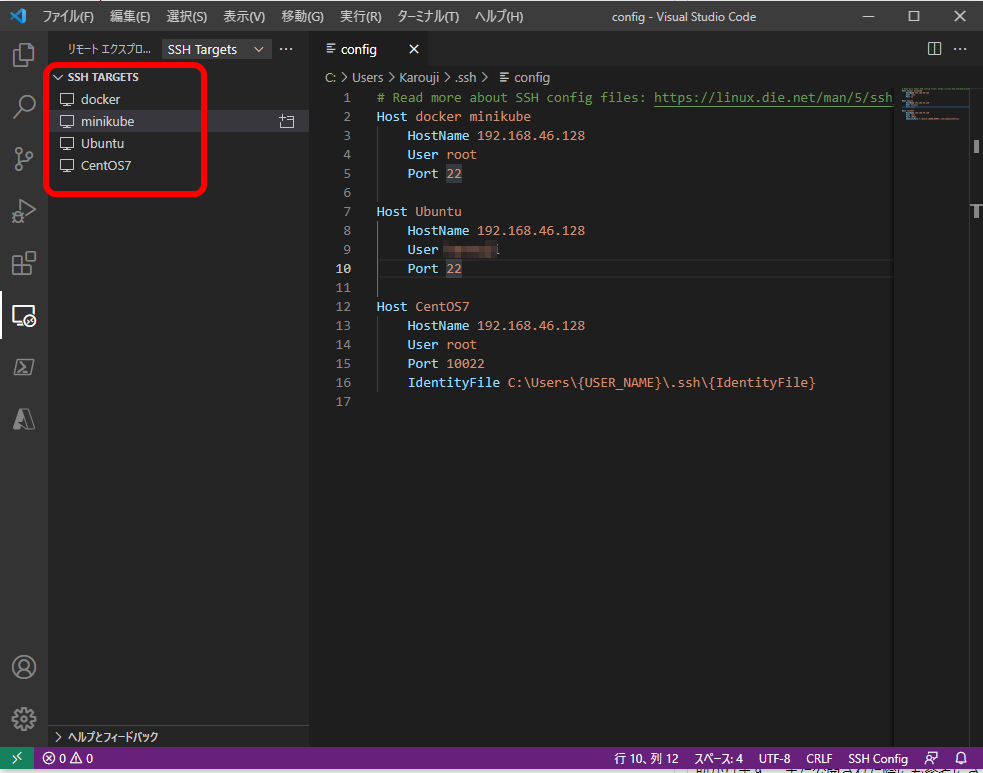Change language mode via SSH Config status item

pos(878,758)
